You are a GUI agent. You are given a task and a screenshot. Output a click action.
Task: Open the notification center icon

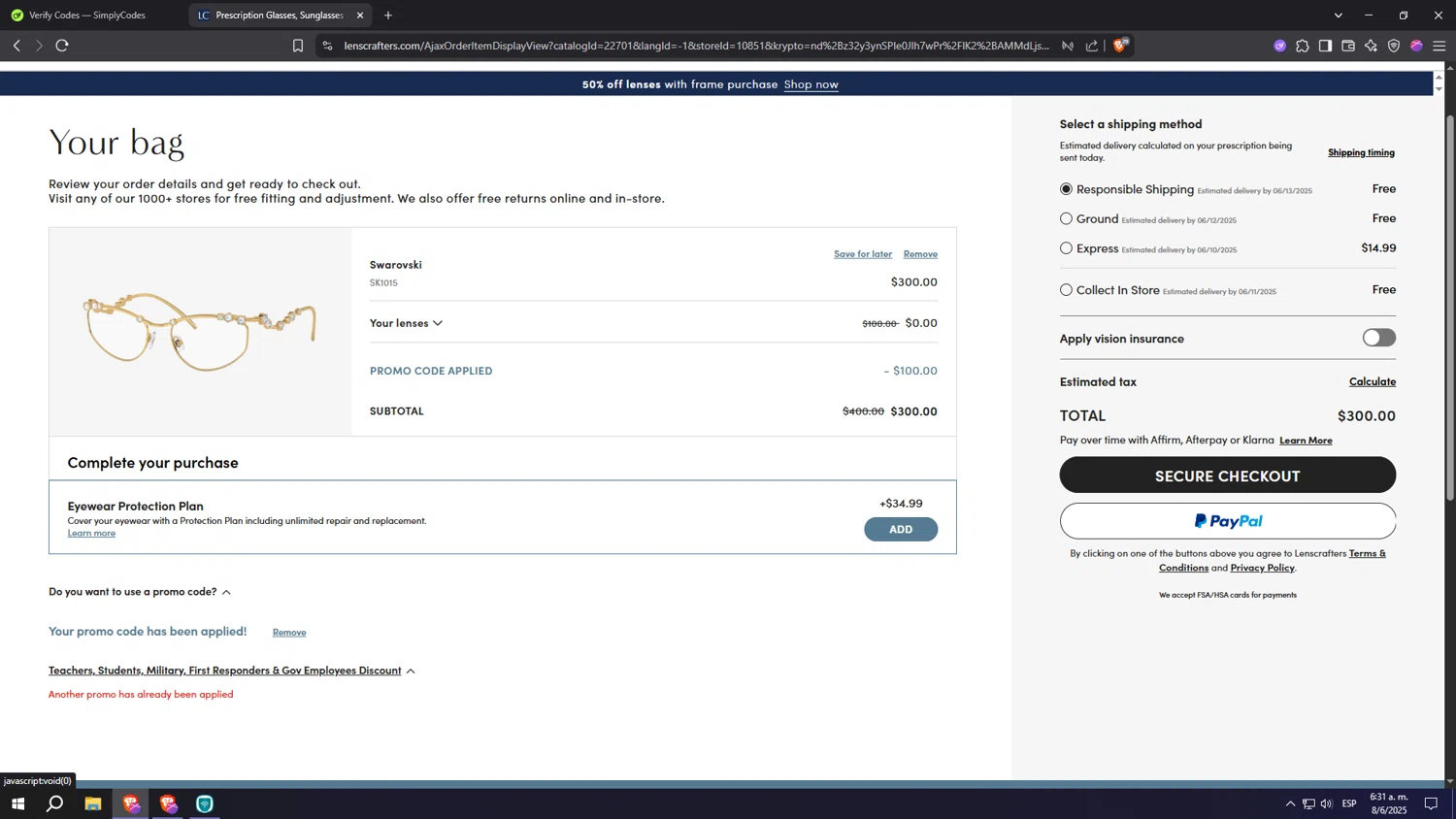pos(1431,803)
